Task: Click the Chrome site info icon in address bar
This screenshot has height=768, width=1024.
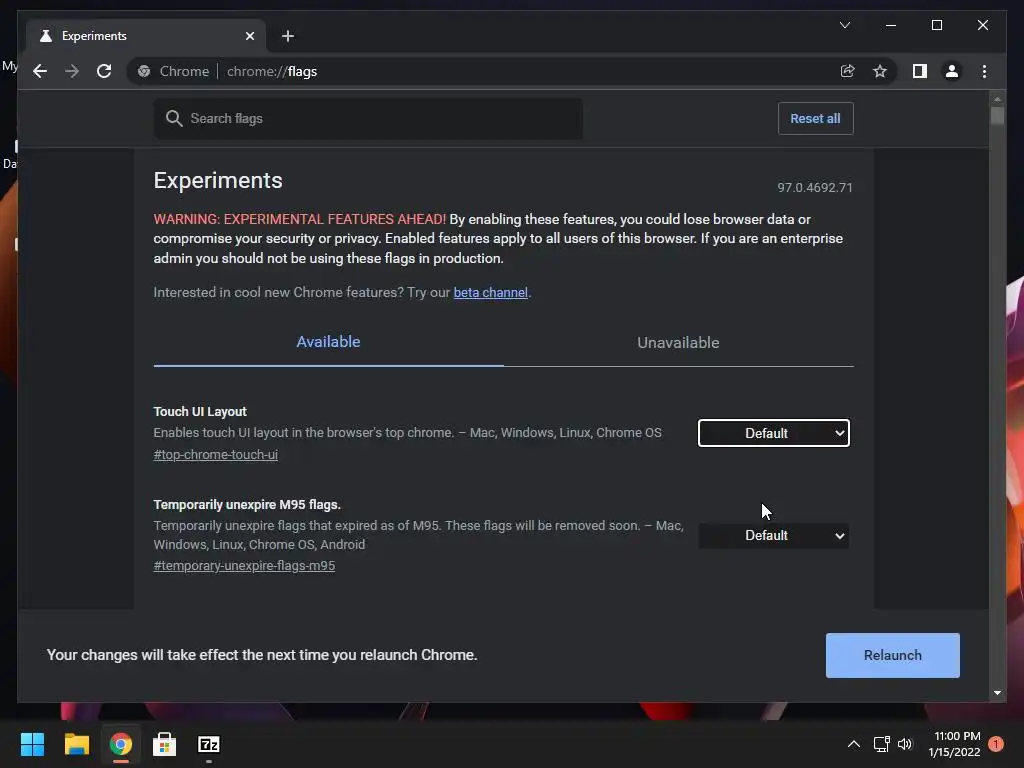Action: coord(144,71)
